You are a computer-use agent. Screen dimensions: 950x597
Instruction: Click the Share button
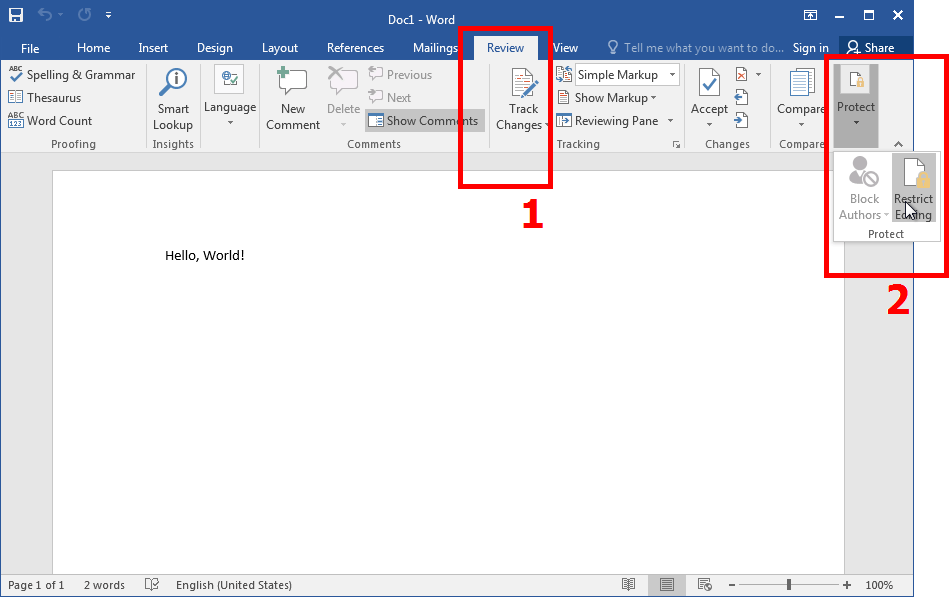[x=870, y=48]
